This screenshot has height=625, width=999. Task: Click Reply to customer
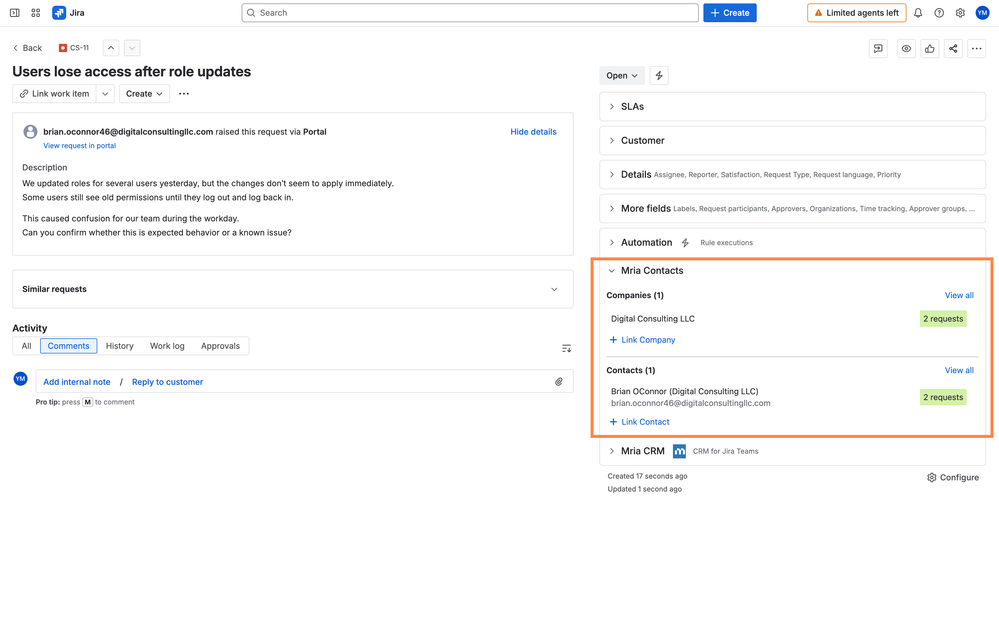168,382
